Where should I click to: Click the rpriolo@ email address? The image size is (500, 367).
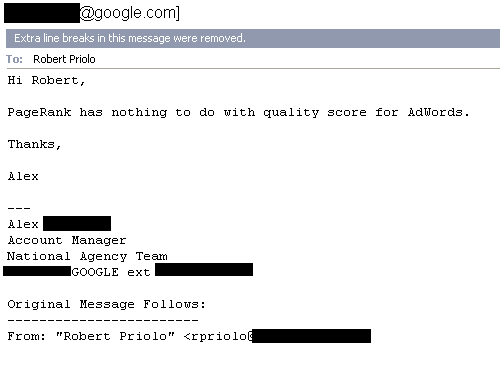219,336
